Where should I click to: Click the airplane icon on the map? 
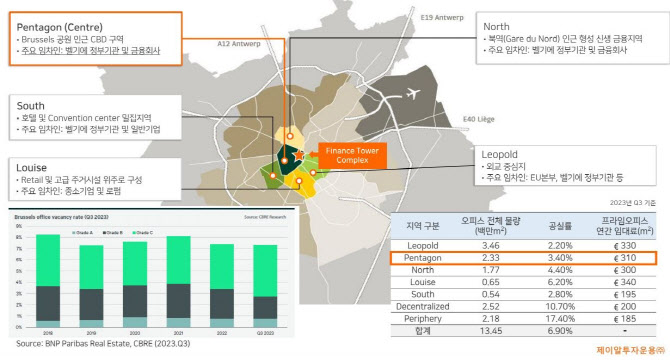(412, 93)
